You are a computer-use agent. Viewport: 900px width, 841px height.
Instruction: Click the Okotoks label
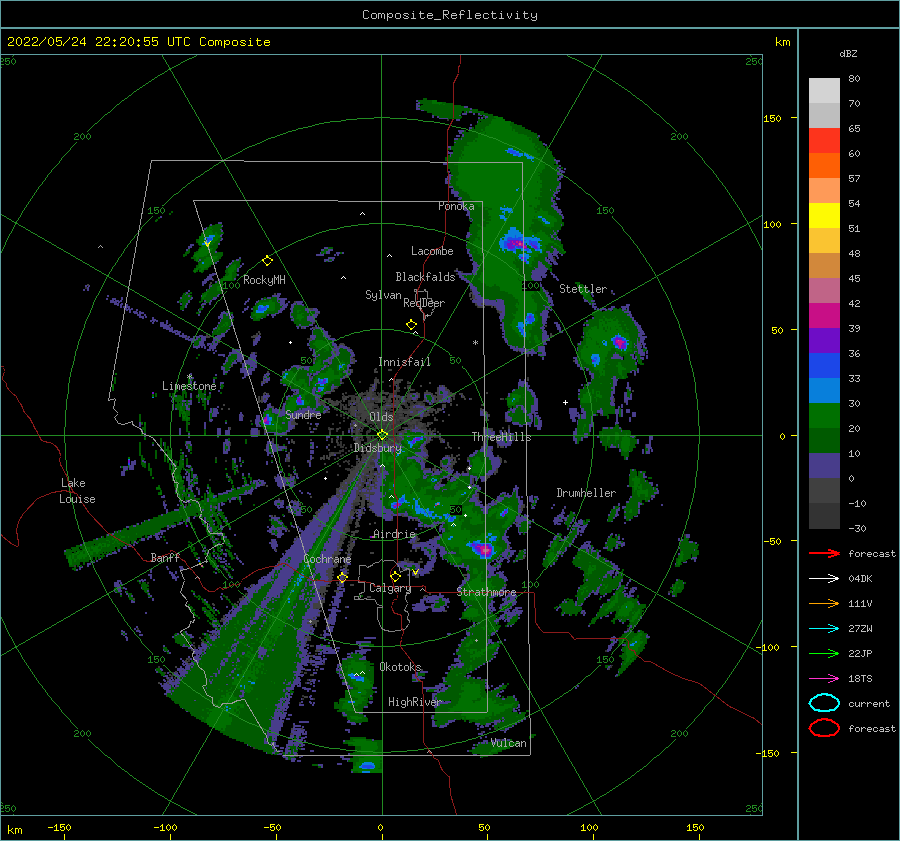pyautogui.click(x=400, y=667)
